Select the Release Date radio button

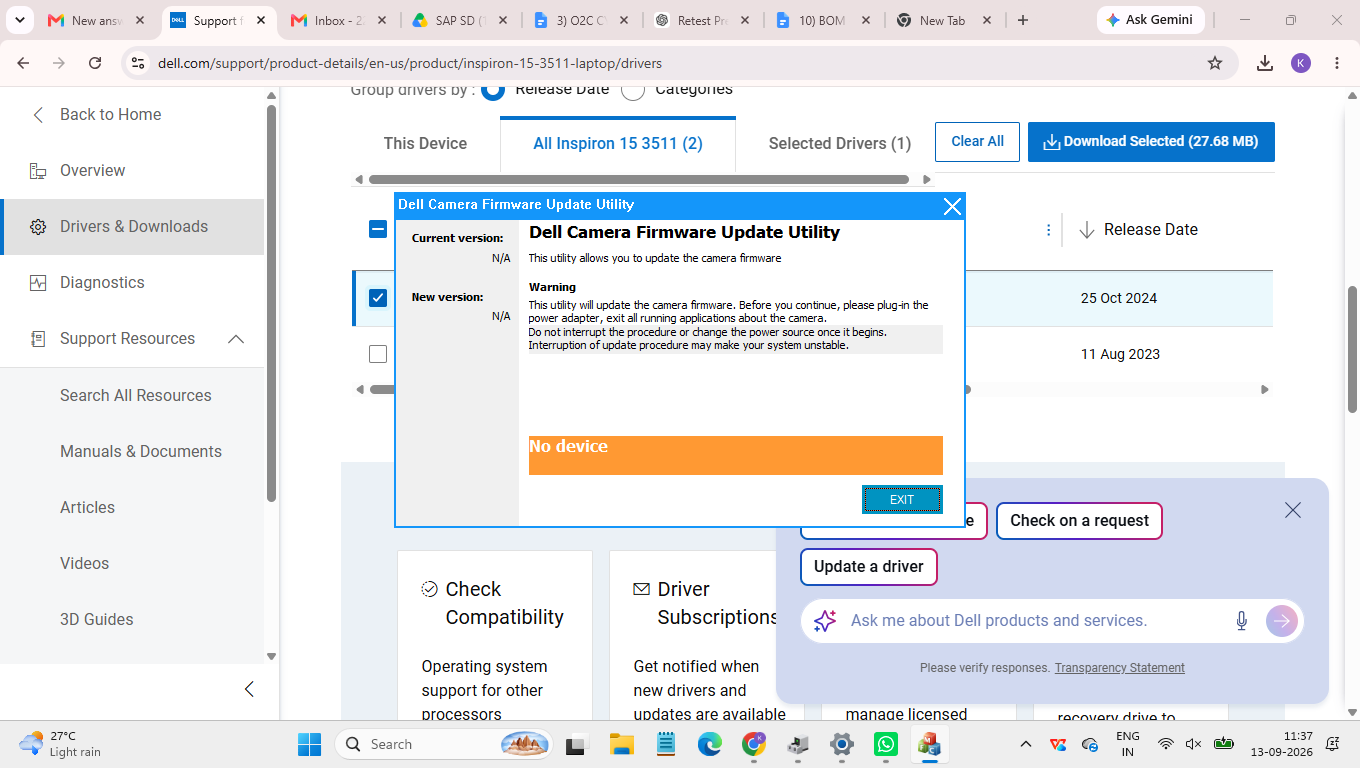point(493,89)
